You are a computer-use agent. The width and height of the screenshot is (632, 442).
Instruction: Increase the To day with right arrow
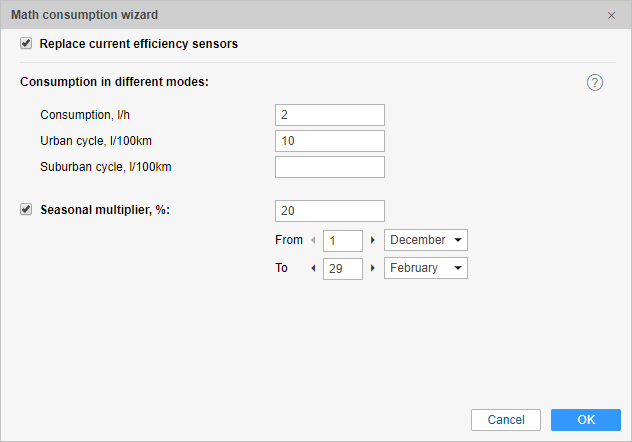pos(373,268)
